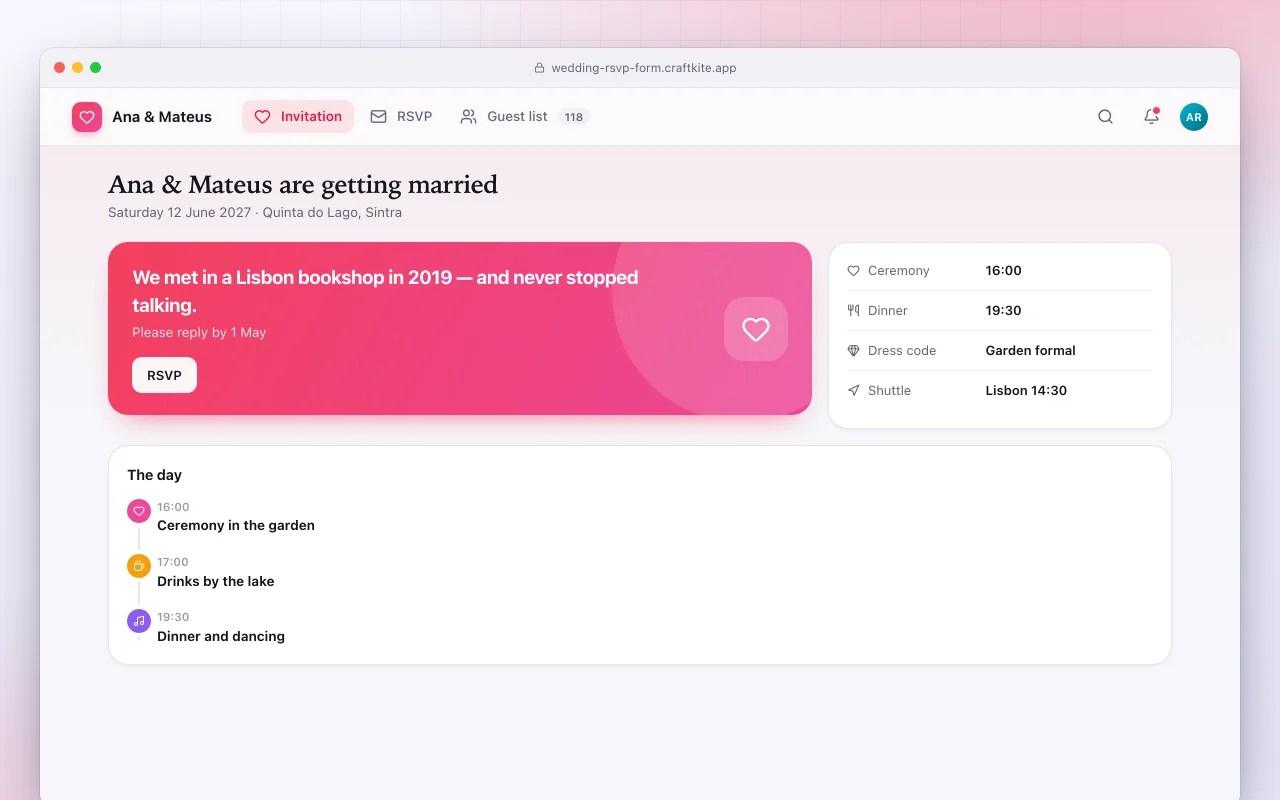Click the Dinner time 19:30 value

(1003, 311)
